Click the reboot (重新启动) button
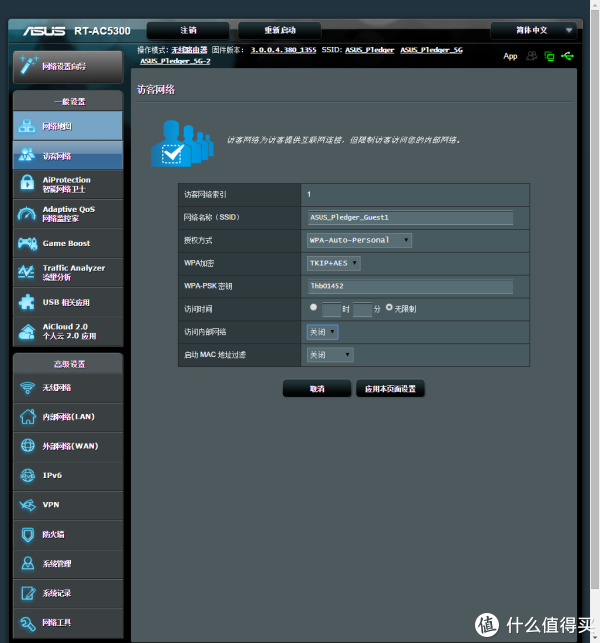This screenshot has width=600, height=643. click(x=280, y=30)
